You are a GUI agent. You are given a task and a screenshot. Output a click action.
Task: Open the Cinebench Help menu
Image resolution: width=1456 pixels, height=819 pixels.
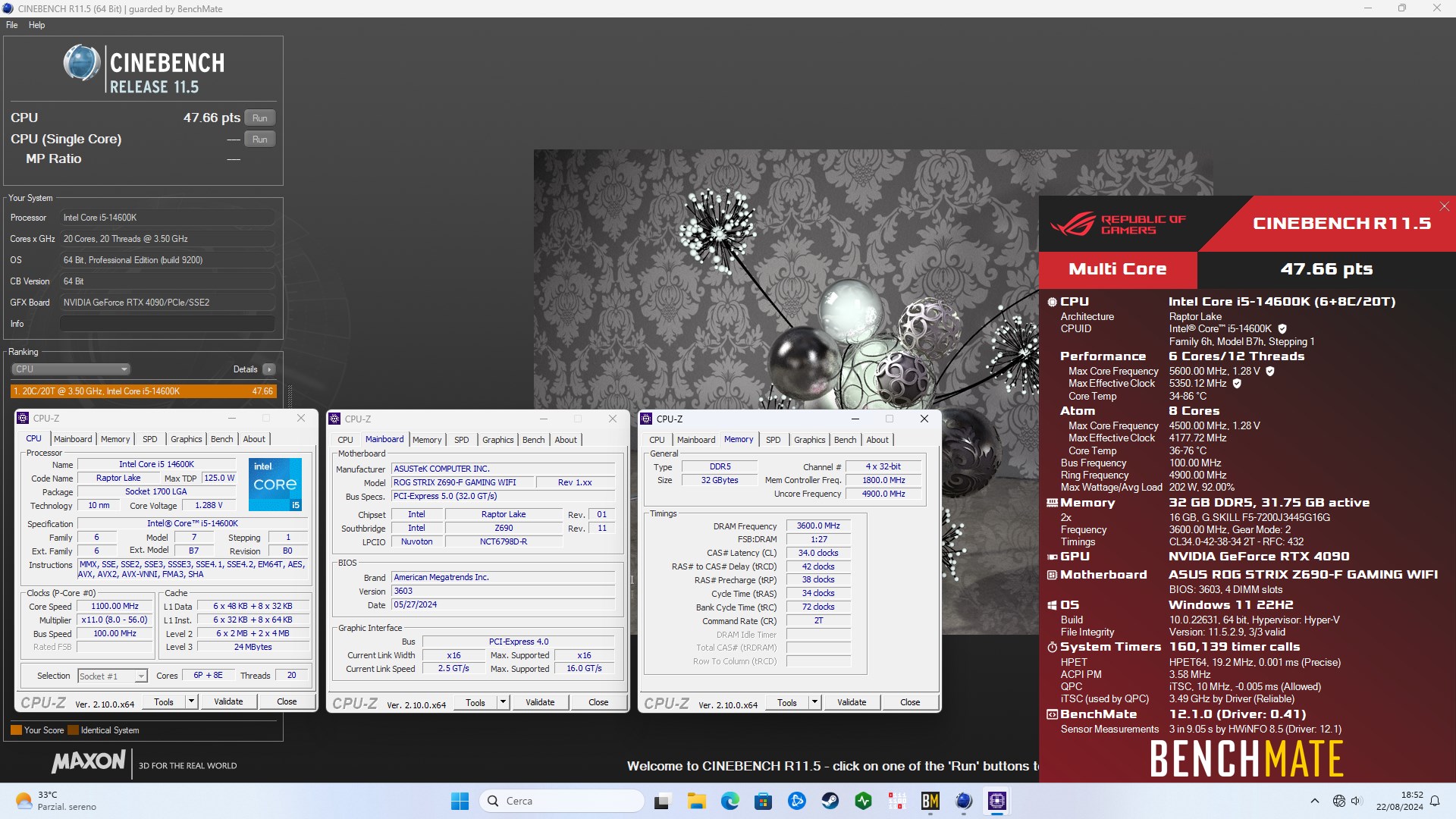click(x=36, y=25)
